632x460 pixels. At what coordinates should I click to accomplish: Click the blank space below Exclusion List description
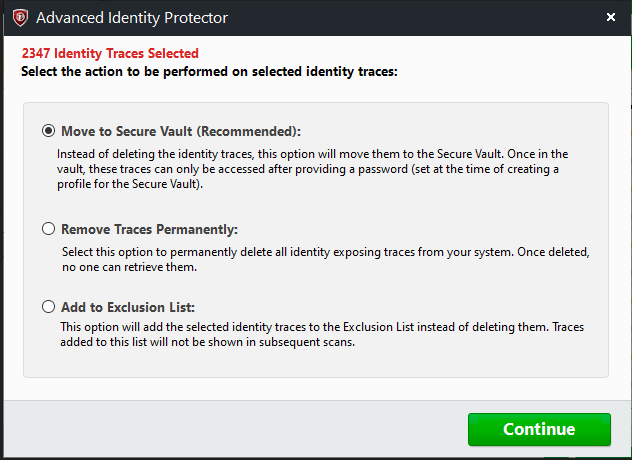coord(316,362)
